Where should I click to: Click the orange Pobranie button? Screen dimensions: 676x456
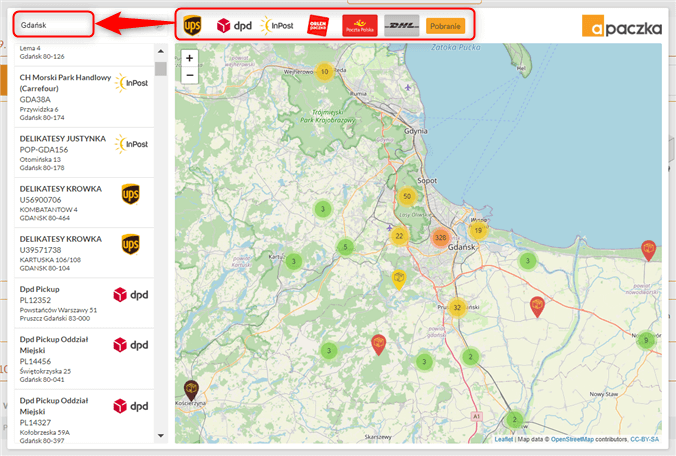coord(445,25)
